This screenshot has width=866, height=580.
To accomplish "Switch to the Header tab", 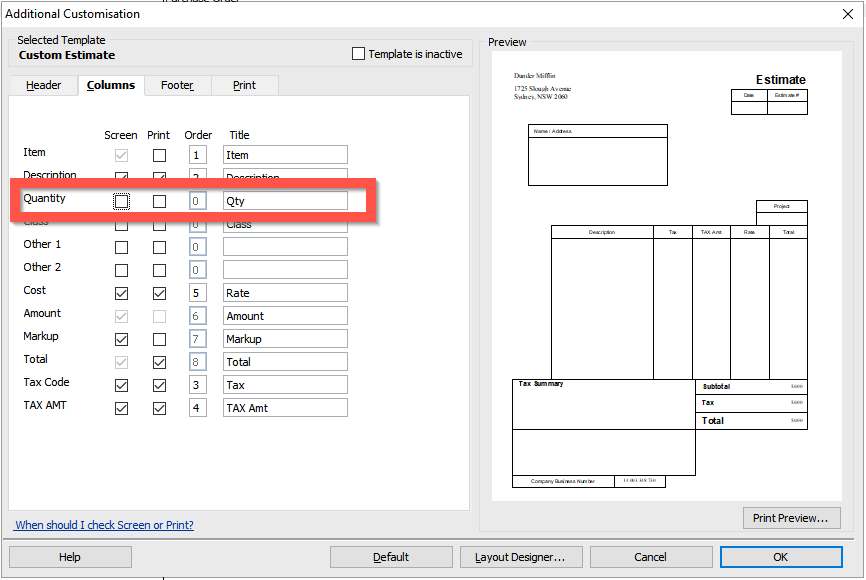I will pos(44,85).
